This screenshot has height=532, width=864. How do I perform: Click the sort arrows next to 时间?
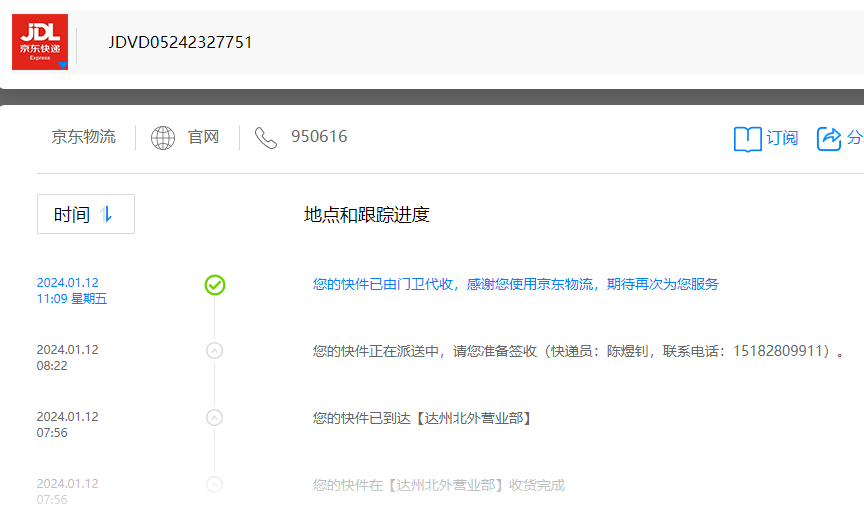pyautogui.click(x=106, y=214)
